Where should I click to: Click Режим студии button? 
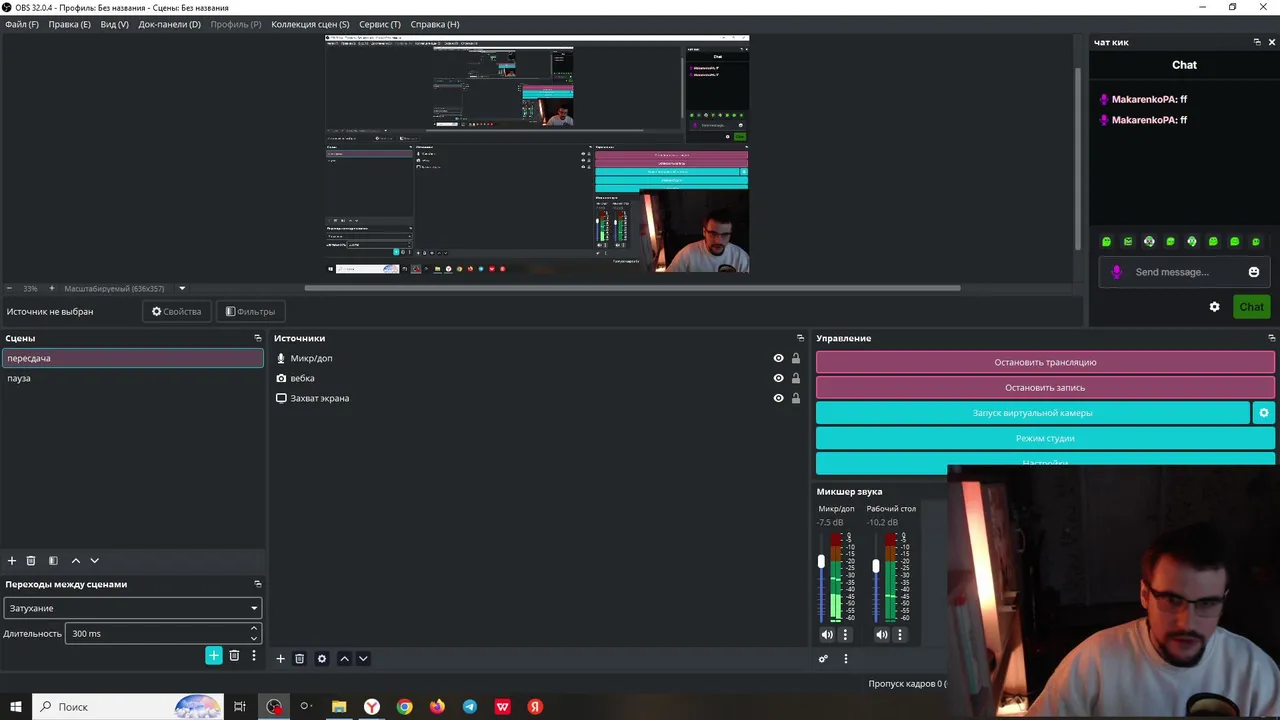pos(1045,438)
